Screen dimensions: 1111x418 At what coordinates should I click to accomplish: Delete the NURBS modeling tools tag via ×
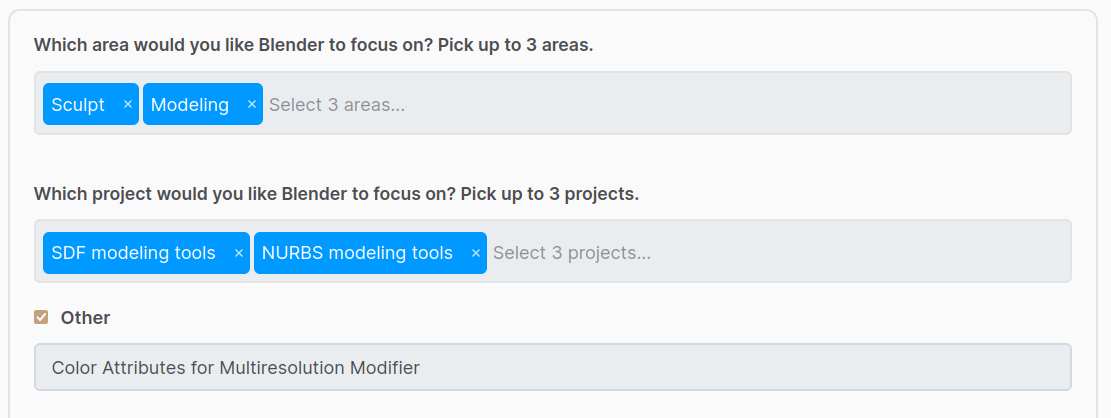tap(476, 253)
